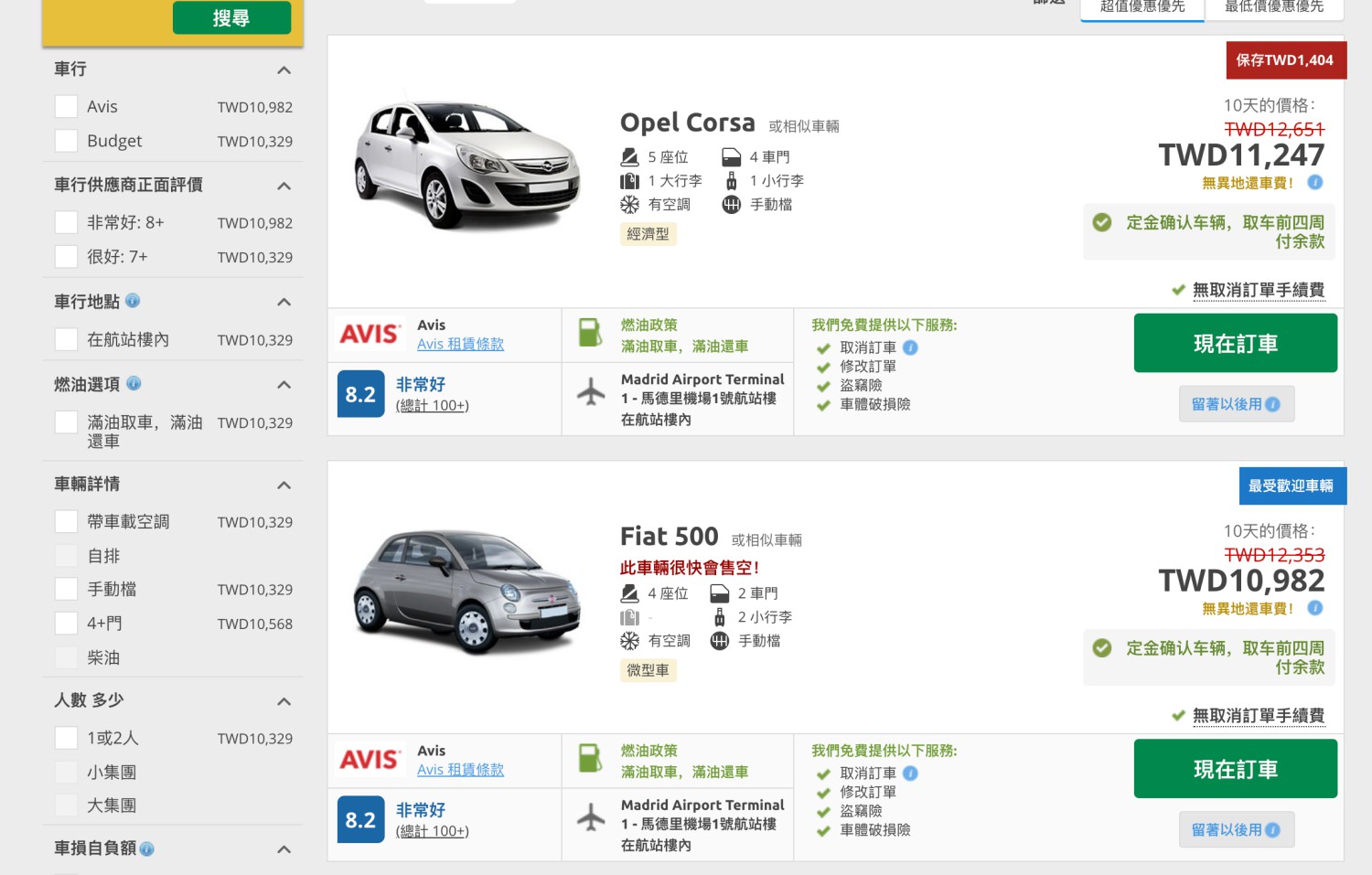This screenshot has width=1372, height=875.
Task: Collapse the 車損自負額 section
Action: coord(284,849)
